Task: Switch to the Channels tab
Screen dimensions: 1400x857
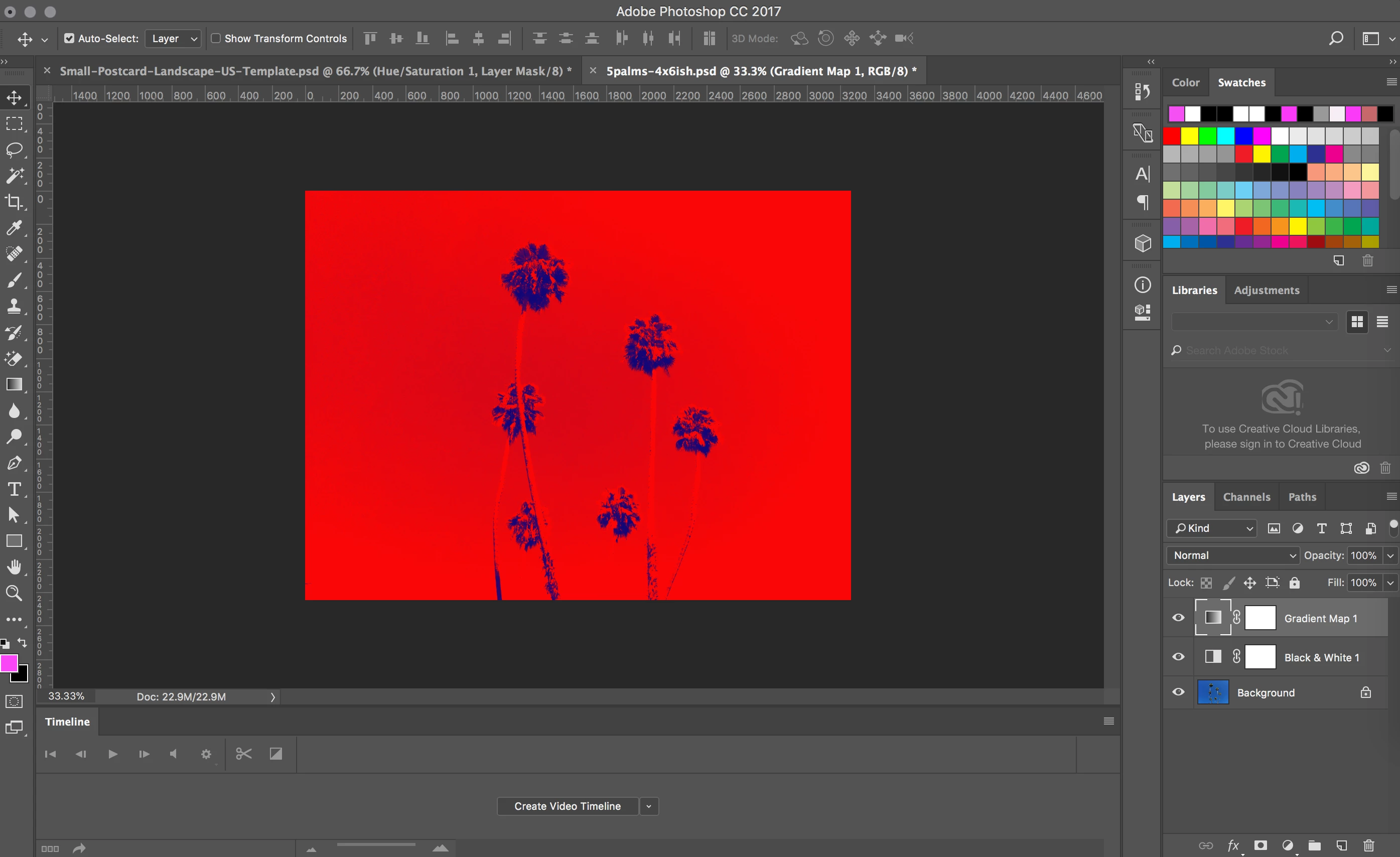Action: point(1246,497)
